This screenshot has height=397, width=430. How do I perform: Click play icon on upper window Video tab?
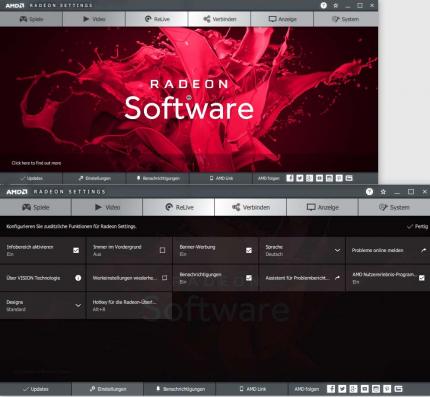(86, 19)
